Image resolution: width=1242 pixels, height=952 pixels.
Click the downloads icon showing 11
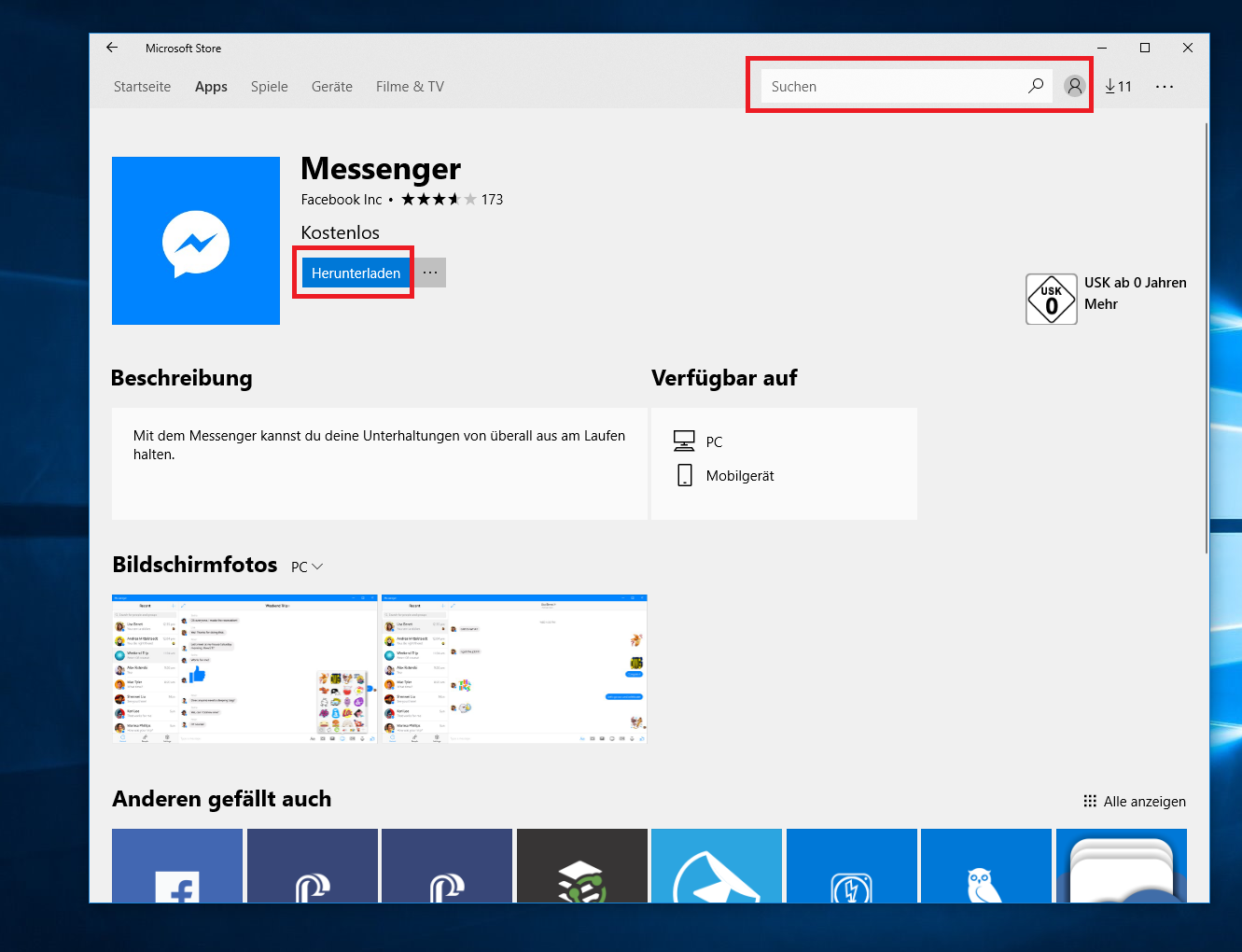click(x=1118, y=86)
